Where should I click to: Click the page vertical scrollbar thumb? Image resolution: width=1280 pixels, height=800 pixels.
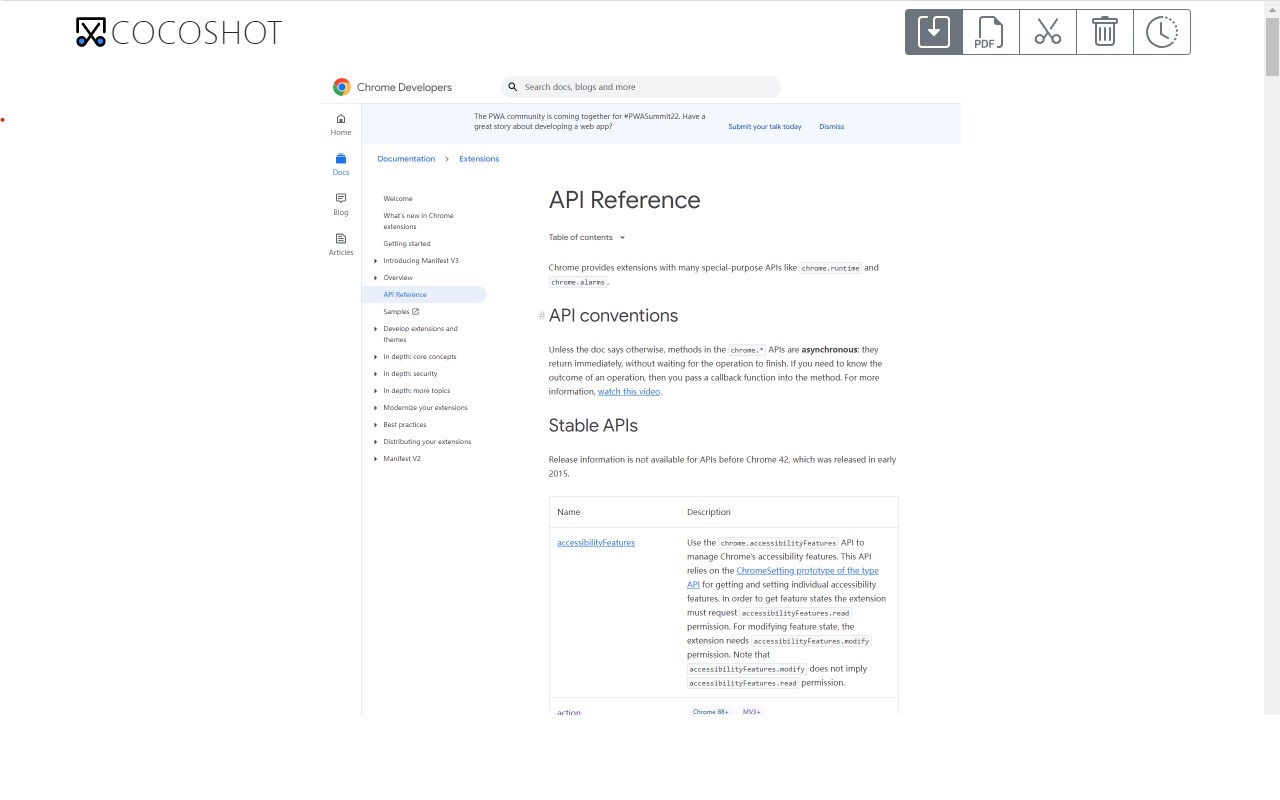pos(1272,46)
